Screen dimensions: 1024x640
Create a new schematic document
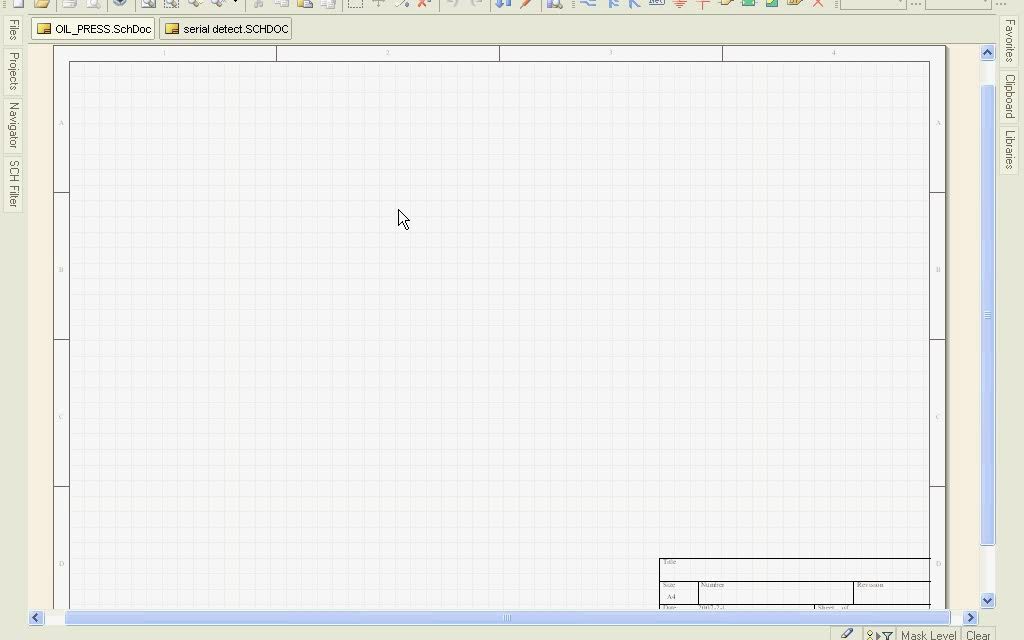[x=19, y=5]
